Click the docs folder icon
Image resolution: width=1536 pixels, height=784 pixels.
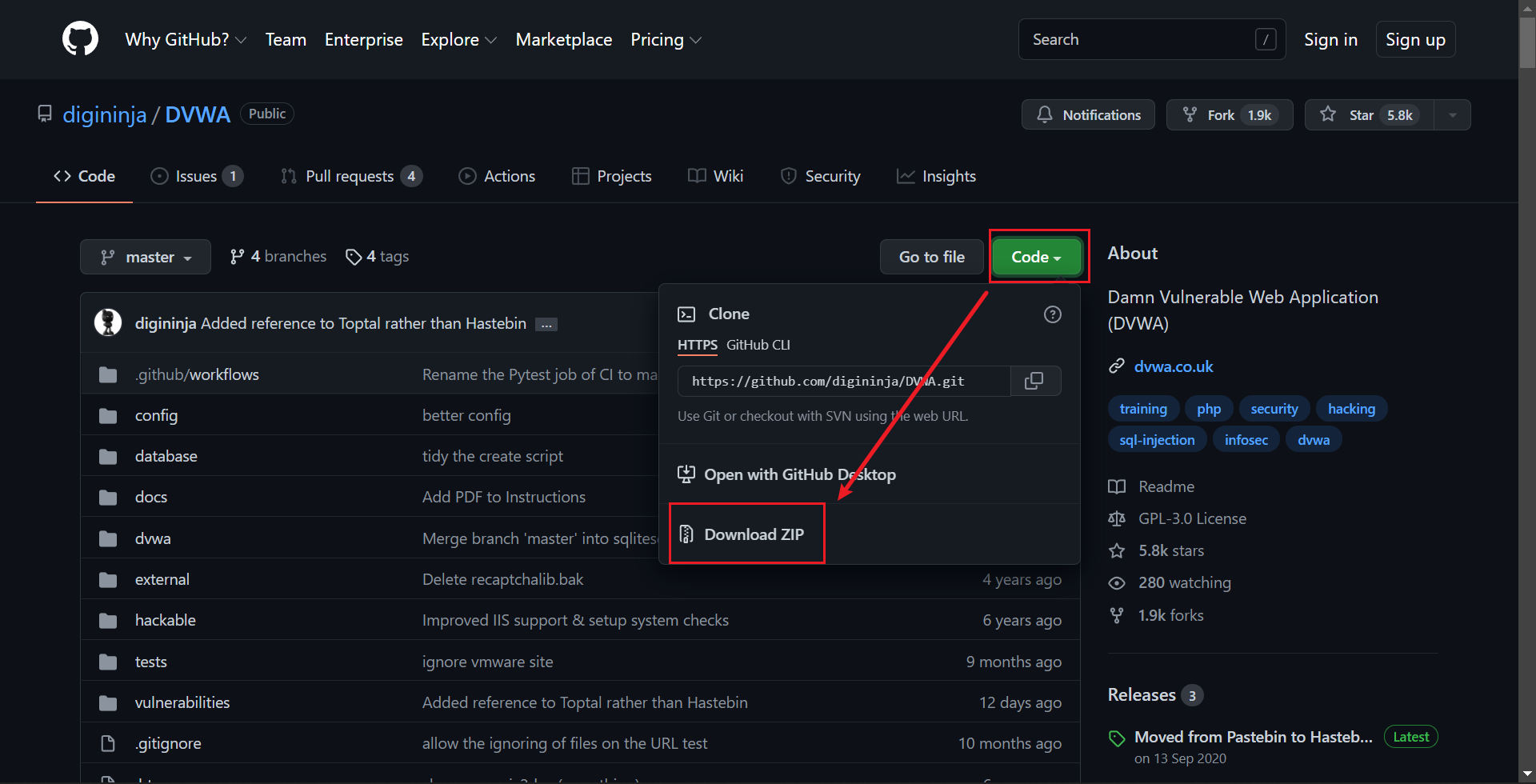tap(108, 497)
